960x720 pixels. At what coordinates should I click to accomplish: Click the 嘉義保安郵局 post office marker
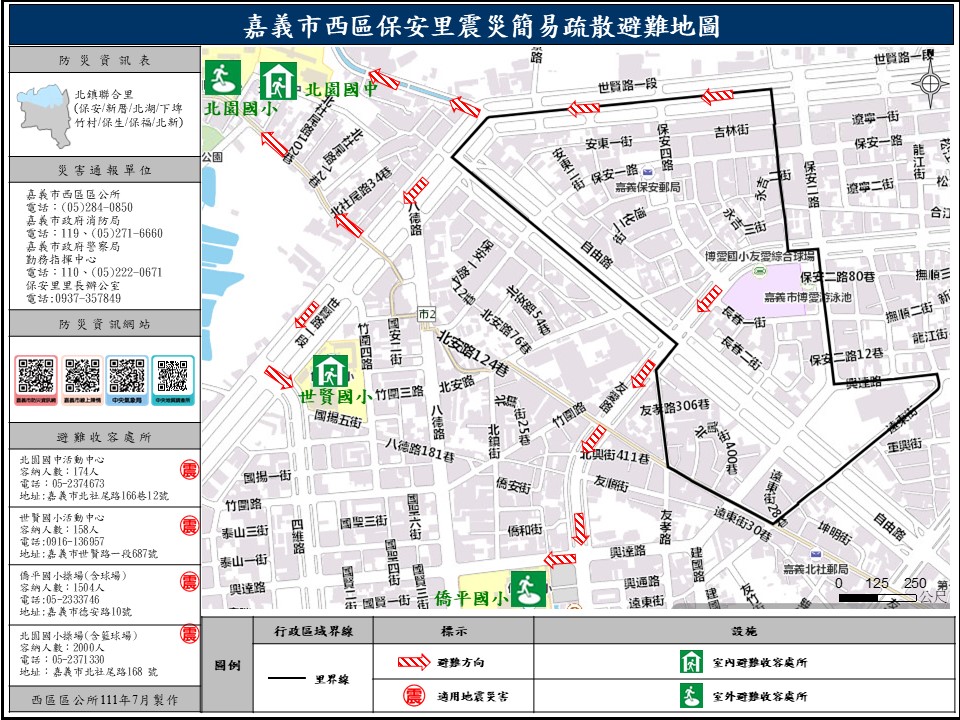648,172
